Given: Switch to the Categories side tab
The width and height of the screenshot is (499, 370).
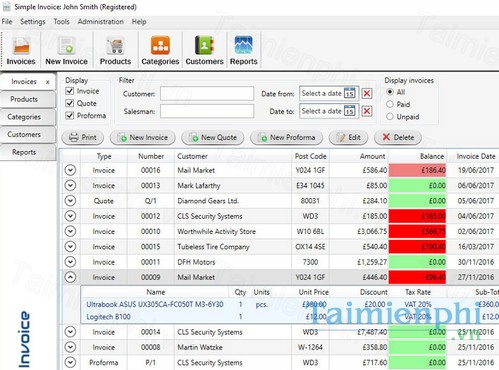Looking at the screenshot, I should 28,117.
